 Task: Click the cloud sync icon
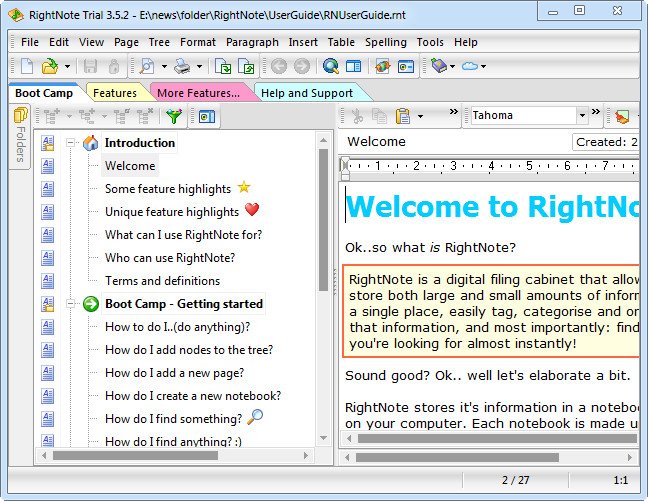pyautogui.click(x=470, y=66)
